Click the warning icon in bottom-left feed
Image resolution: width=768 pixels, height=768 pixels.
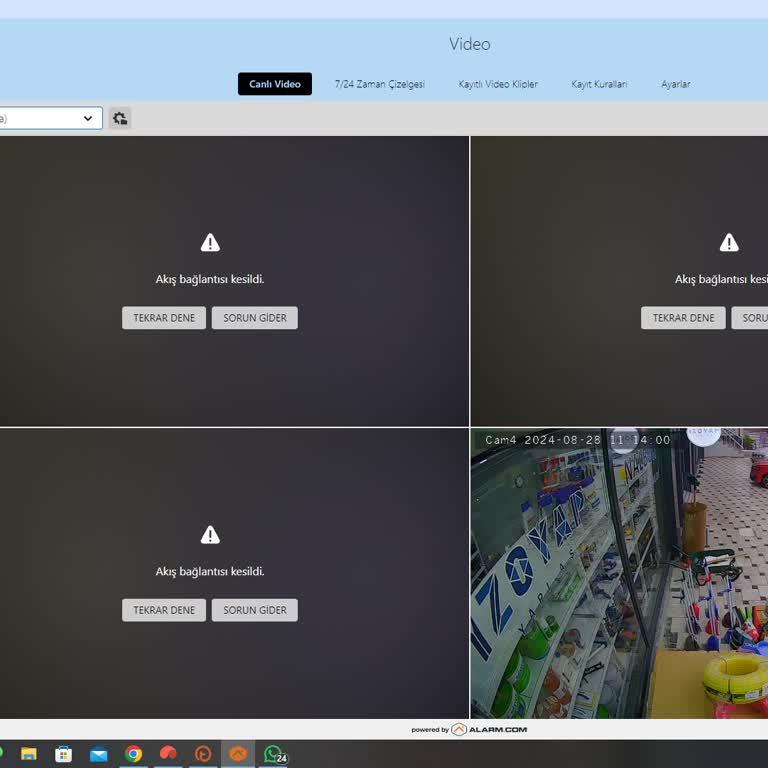tap(210, 534)
